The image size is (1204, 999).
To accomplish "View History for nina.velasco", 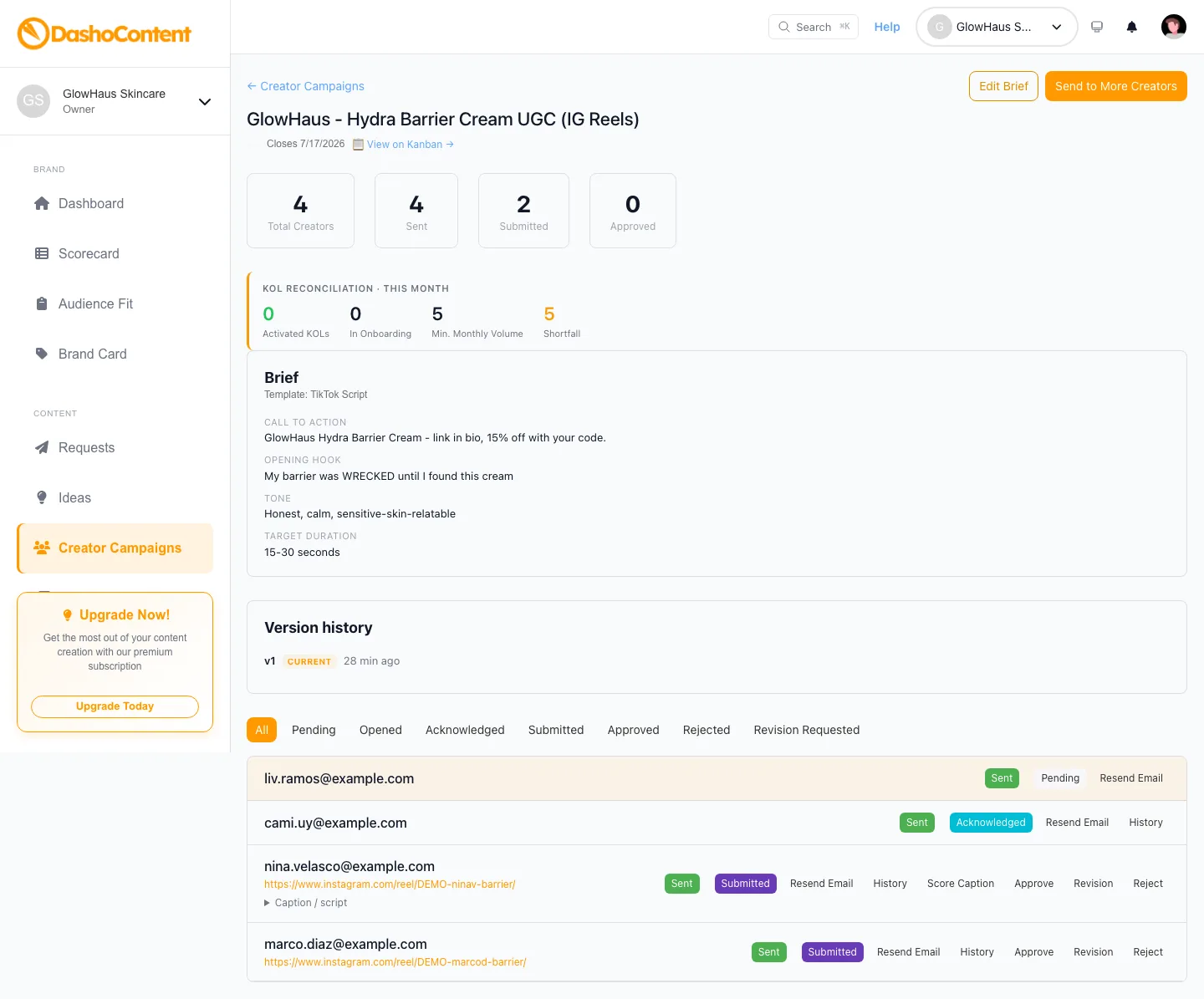I will 890,884.
